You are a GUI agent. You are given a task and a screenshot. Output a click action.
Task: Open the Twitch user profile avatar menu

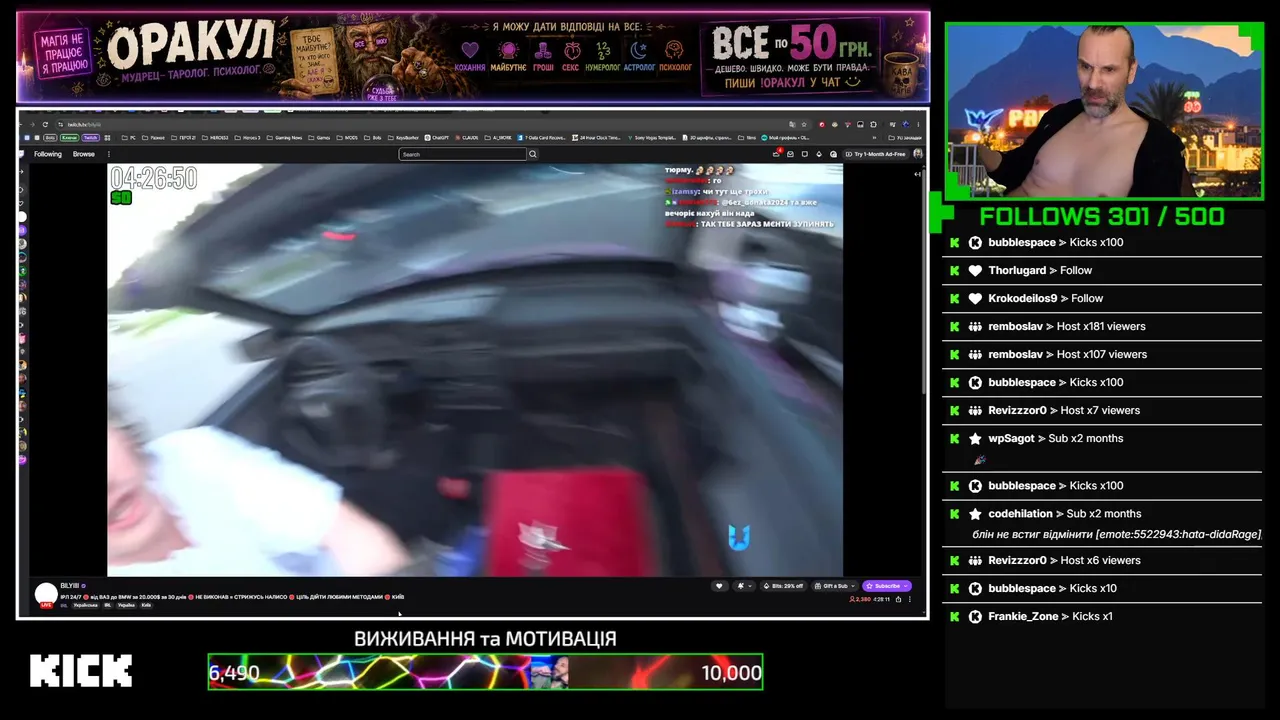tap(918, 154)
